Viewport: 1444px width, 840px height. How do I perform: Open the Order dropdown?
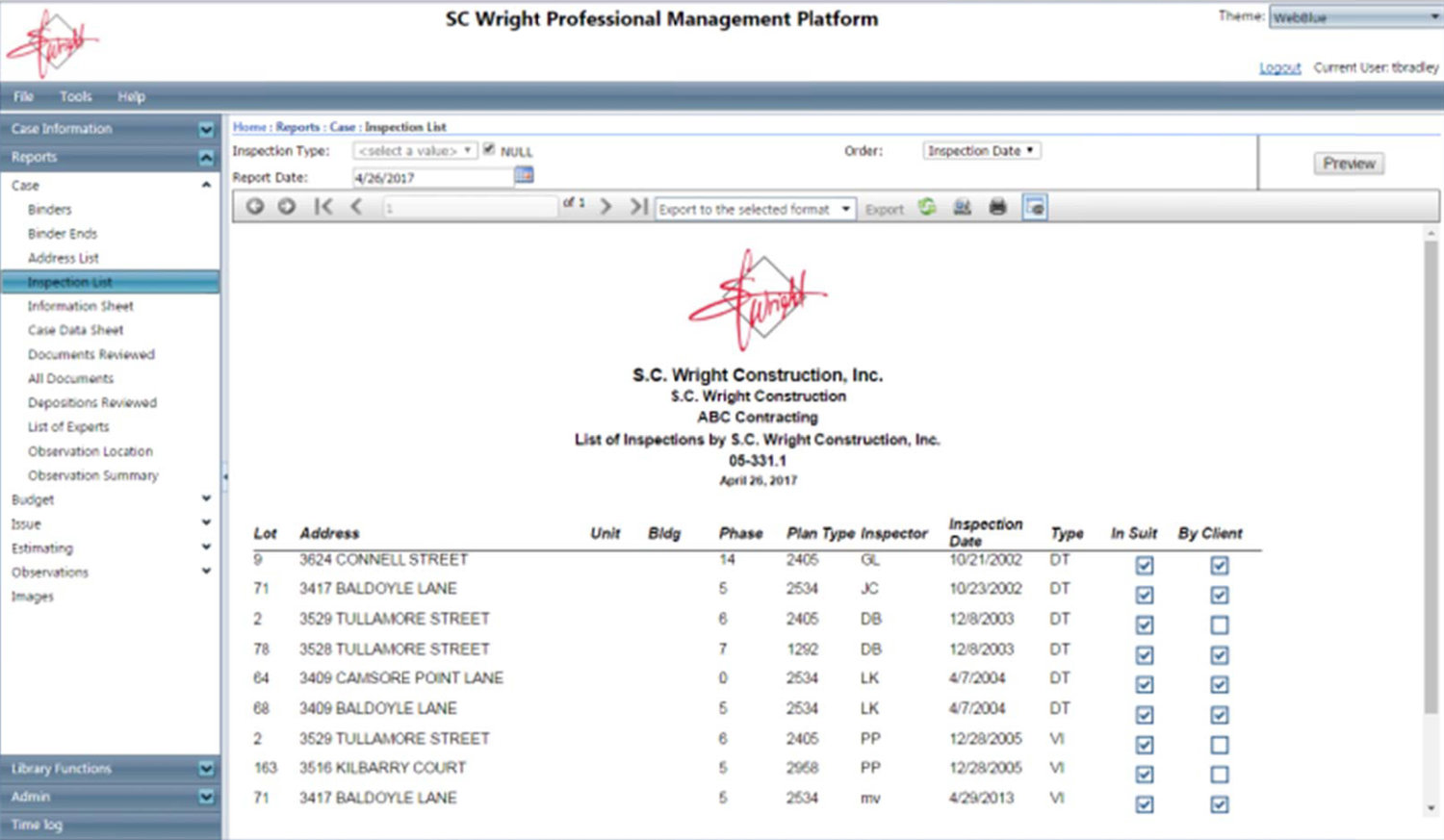point(982,151)
